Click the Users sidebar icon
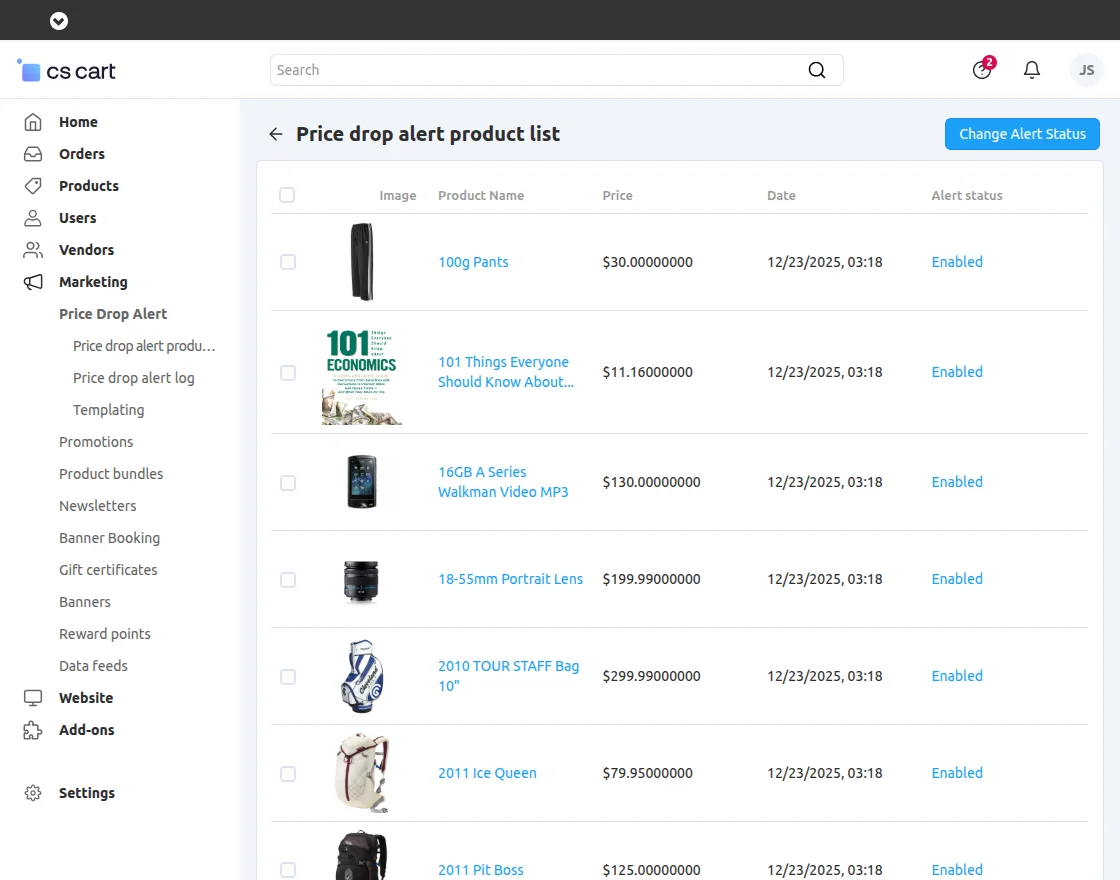Image resolution: width=1120 pixels, height=880 pixels. 33,217
